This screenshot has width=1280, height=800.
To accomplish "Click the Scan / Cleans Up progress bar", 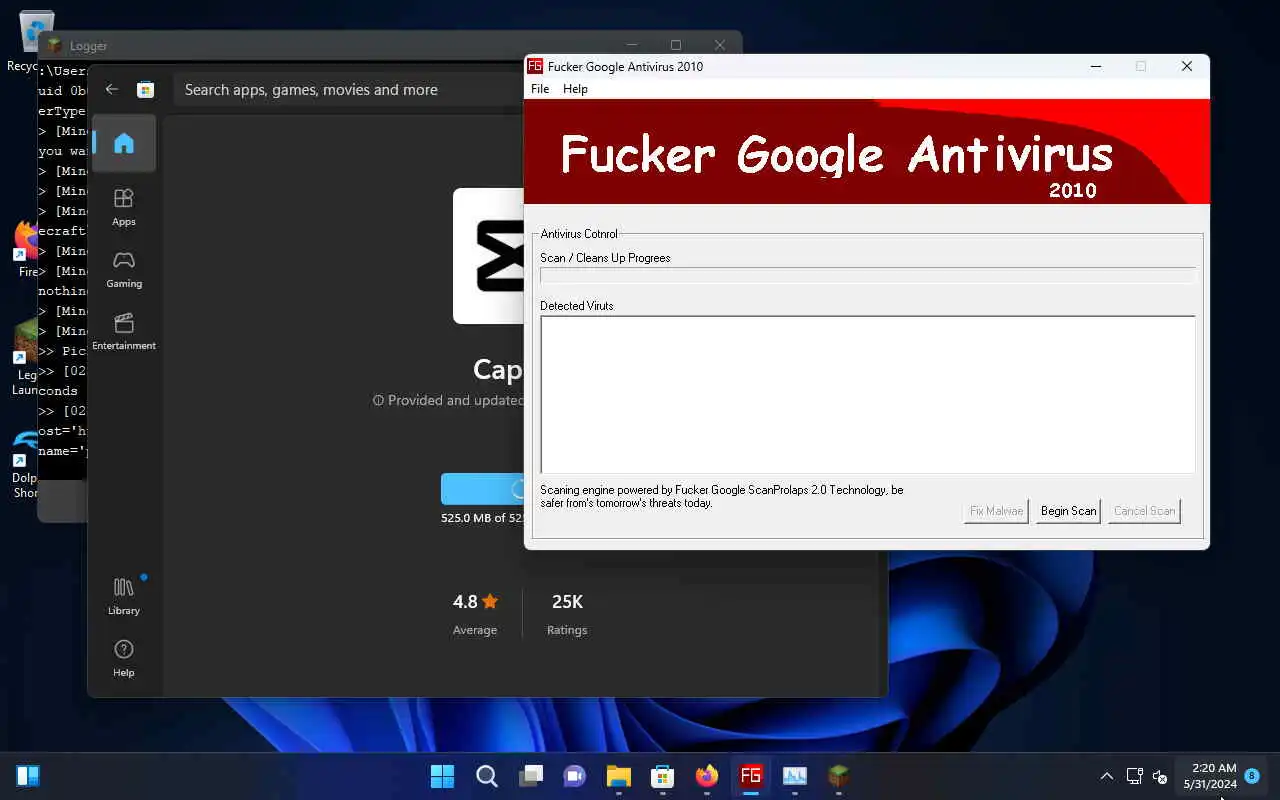I will tap(867, 275).
